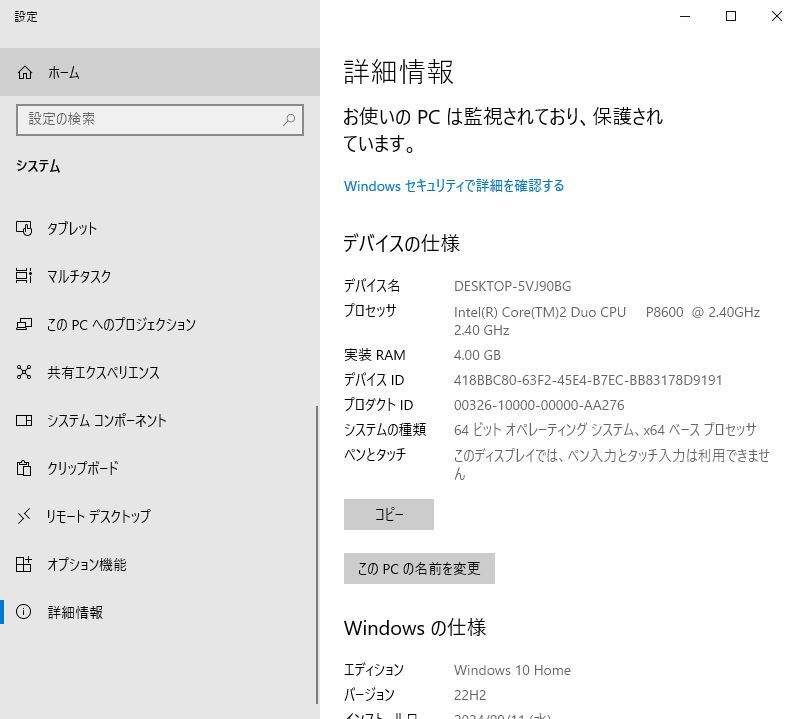Screen dimensions: 800x719
Task: Click the プロダクト ID value 00326-10000-00000-AA276
Action: pyautogui.click(x=539, y=405)
